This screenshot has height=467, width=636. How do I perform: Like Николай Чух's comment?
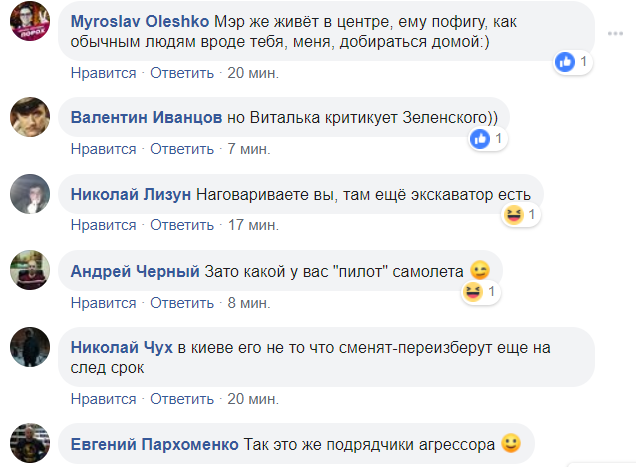104,398
